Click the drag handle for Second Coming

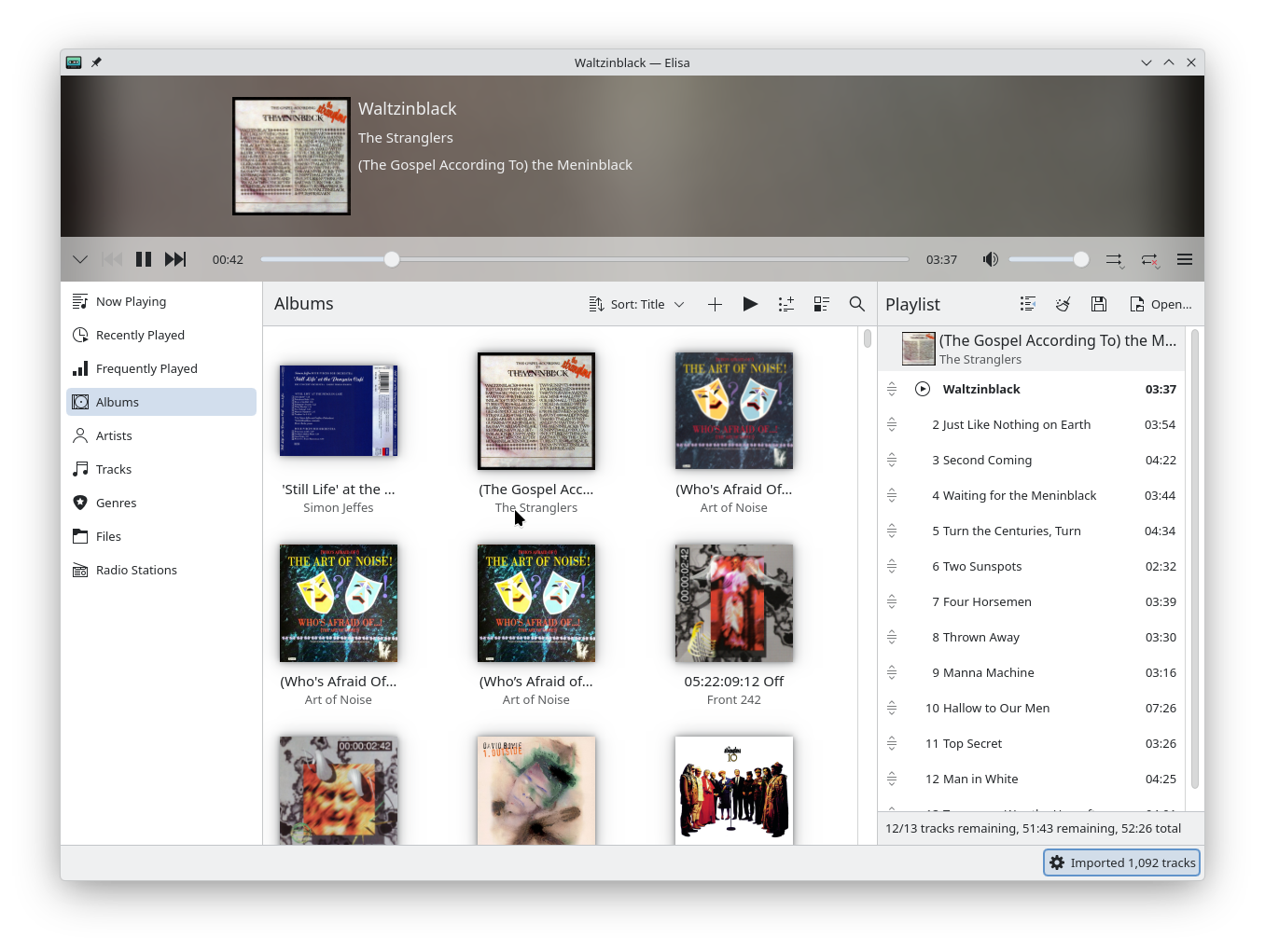[892, 460]
